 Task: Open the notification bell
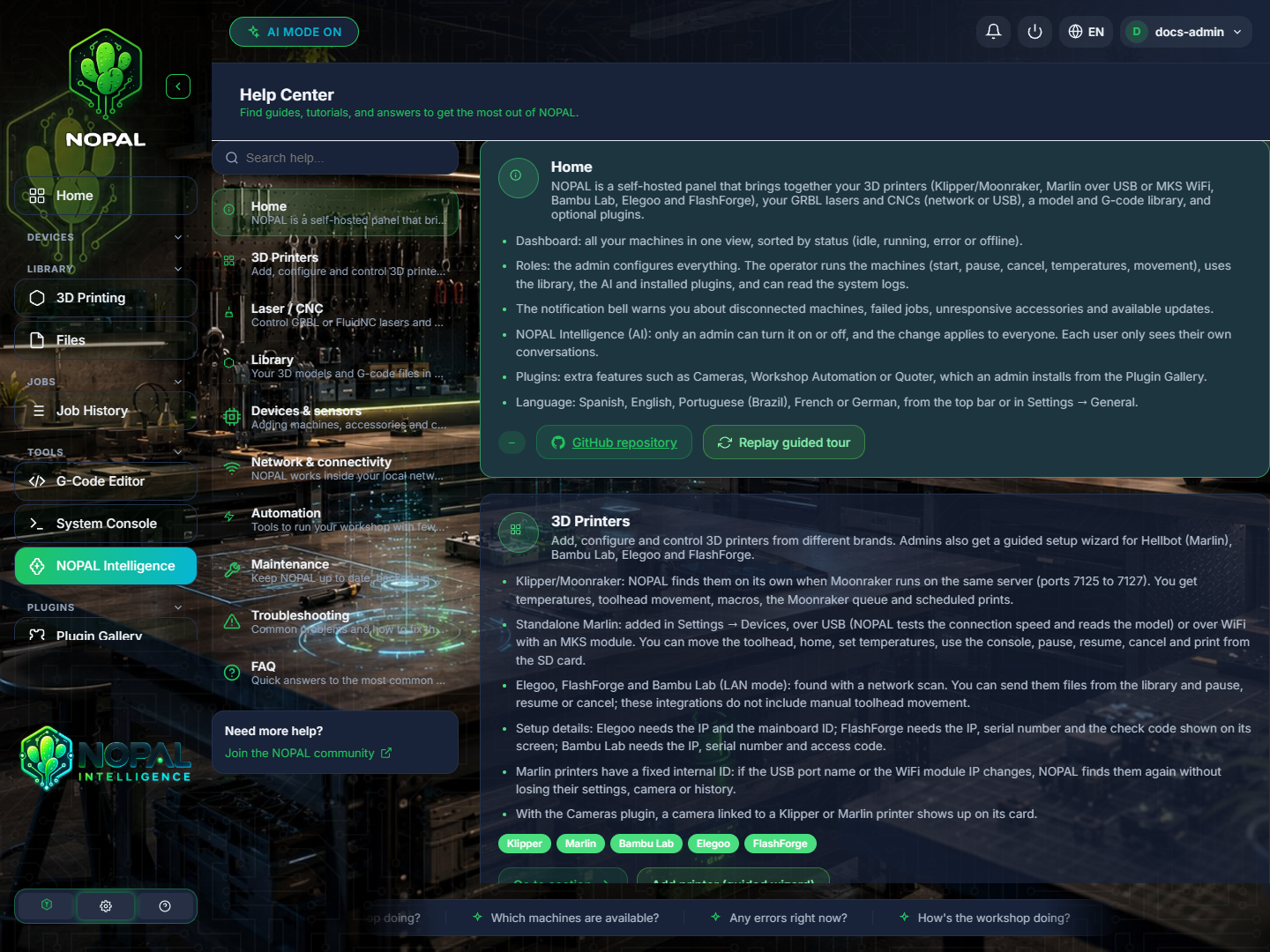[993, 32]
